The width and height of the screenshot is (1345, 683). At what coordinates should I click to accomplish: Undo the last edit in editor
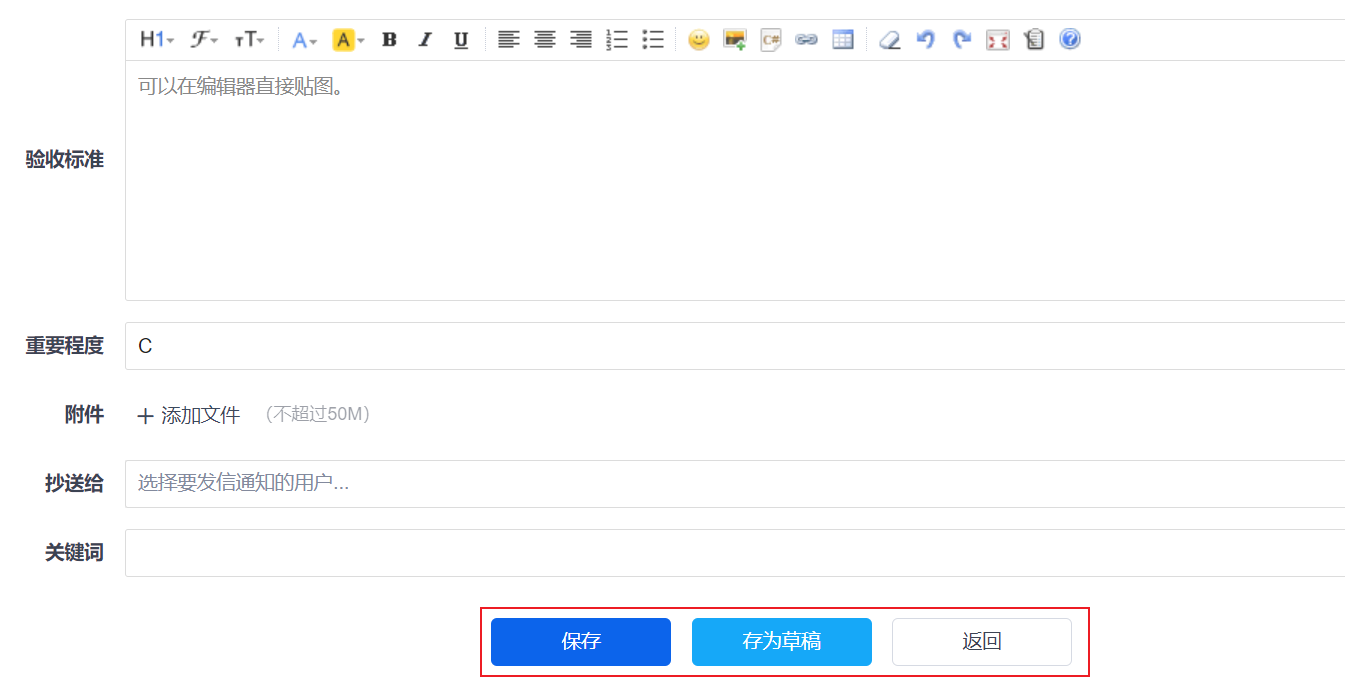[x=926, y=40]
